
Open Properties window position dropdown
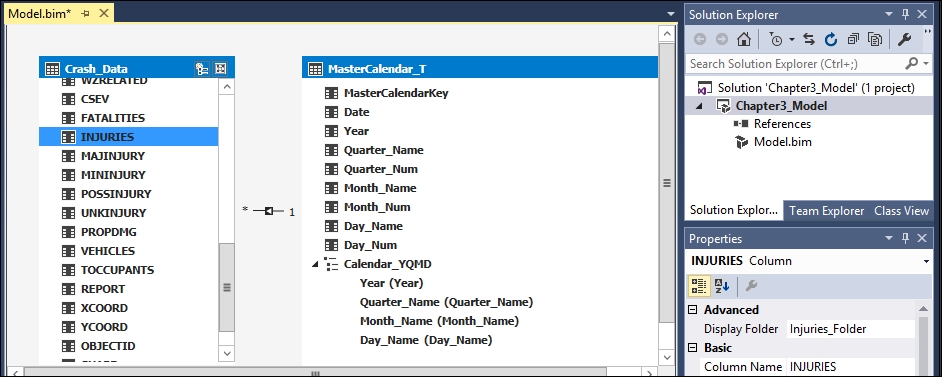pos(889,238)
